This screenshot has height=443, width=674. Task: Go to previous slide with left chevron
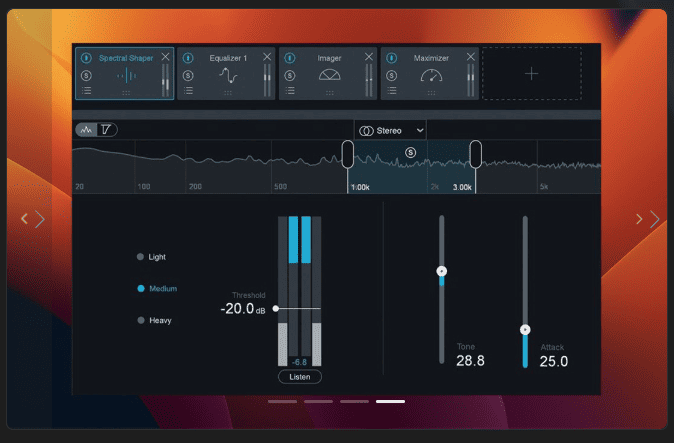click(25, 219)
